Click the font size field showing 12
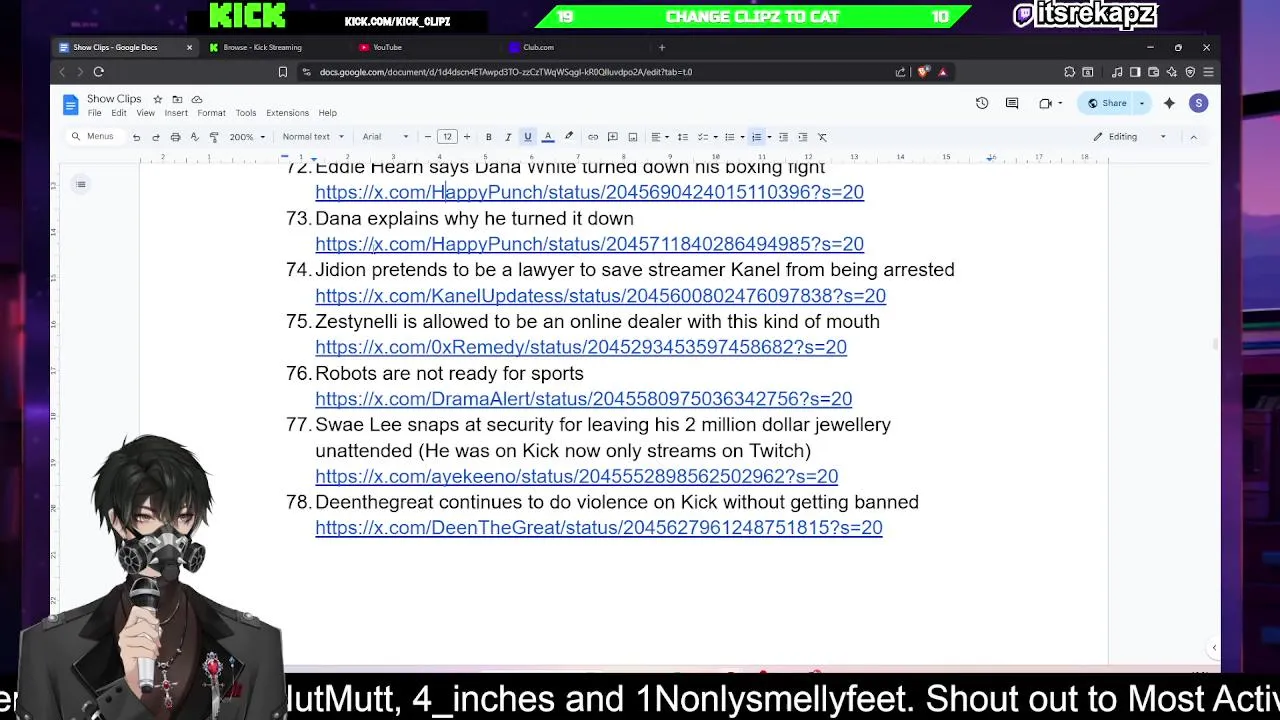 [447, 137]
